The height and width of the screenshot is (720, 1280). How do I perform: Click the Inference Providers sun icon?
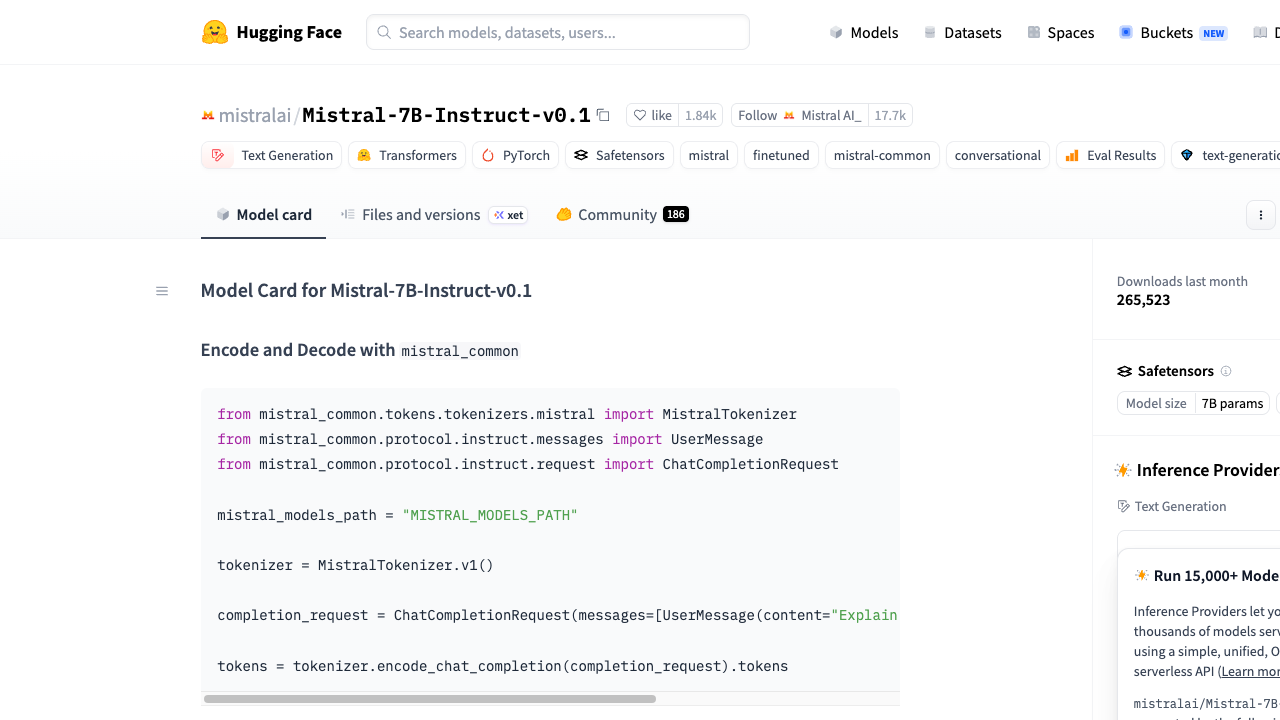(1123, 470)
